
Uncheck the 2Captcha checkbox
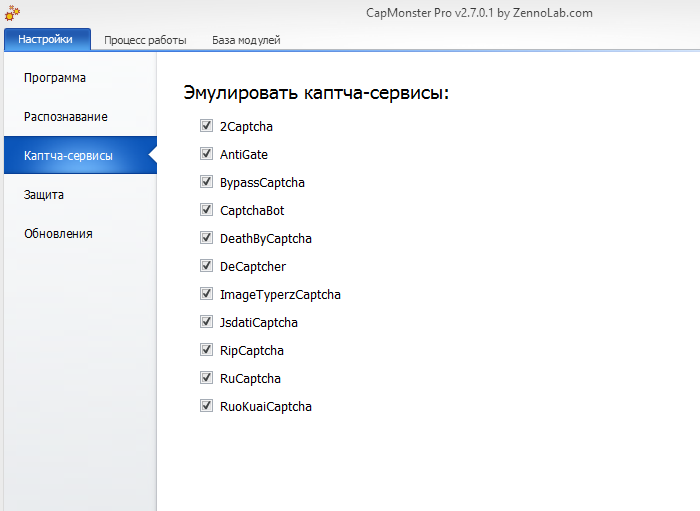tap(206, 126)
